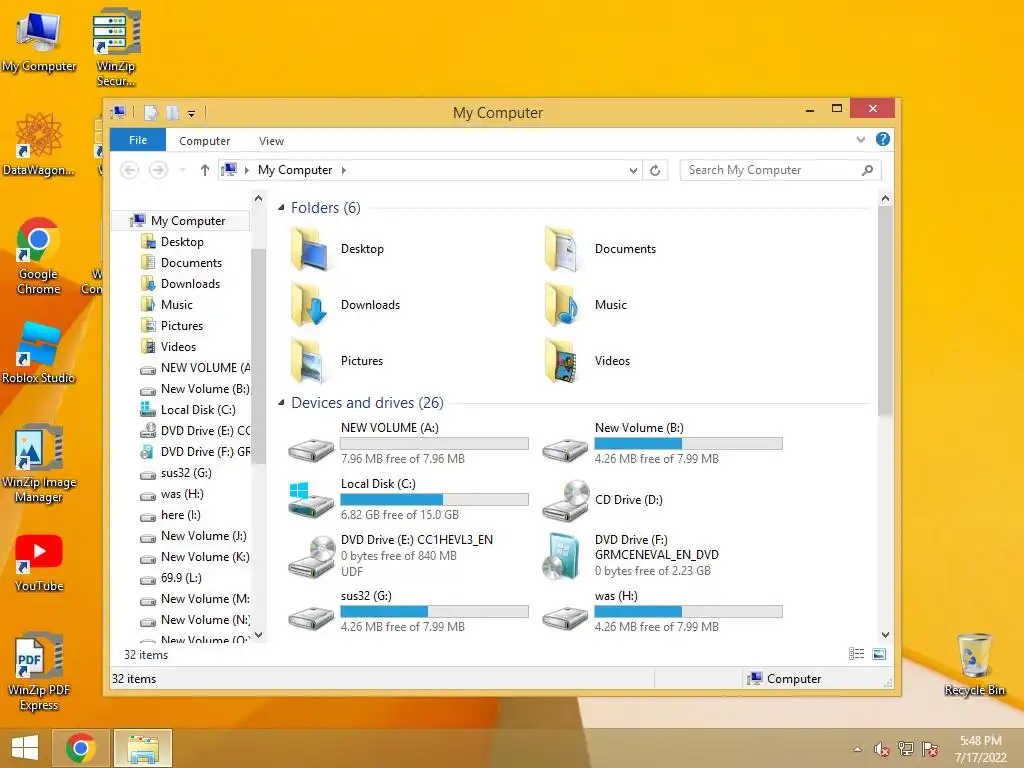This screenshot has height=768, width=1024.
Task: Select DVD Drive (F:) GRMCENEVAL_EN_DVD in main pane
Action: tap(632, 556)
